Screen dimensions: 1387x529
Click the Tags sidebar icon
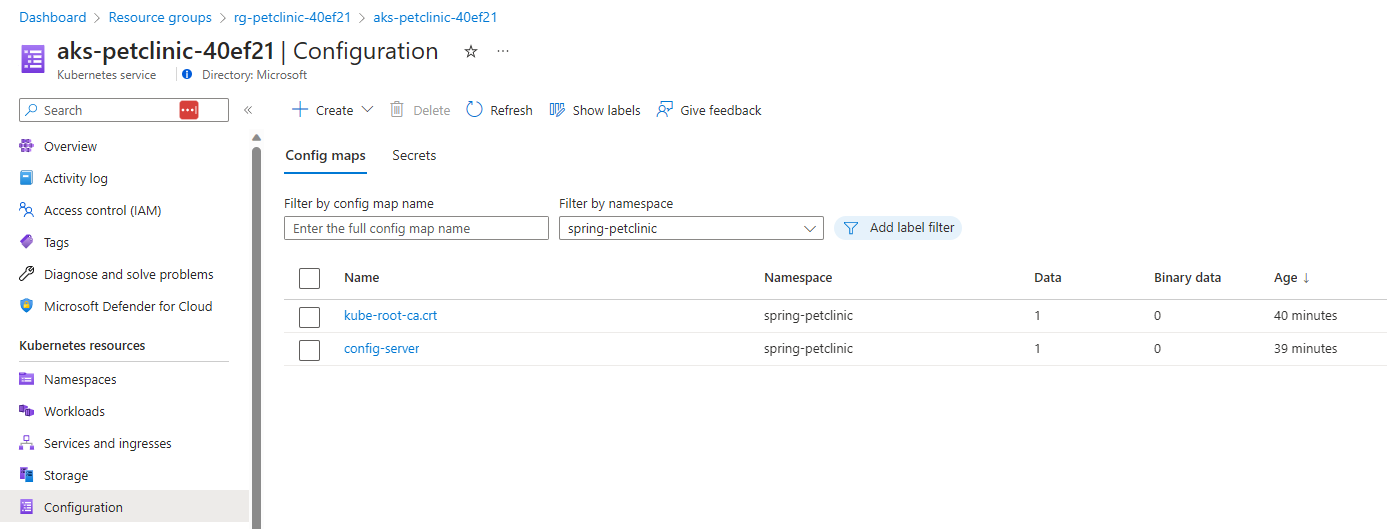click(x=27, y=242)
